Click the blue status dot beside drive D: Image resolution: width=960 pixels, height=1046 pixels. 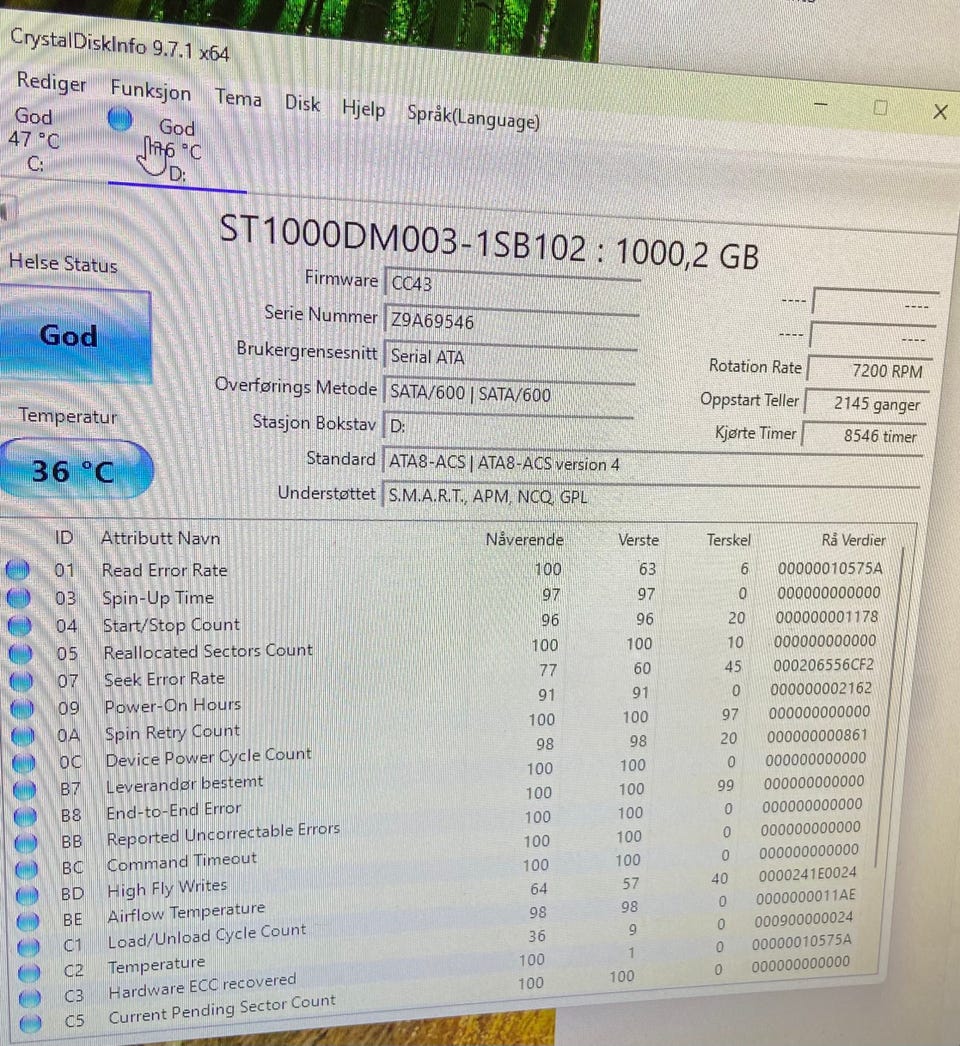[x=120, y=119]
